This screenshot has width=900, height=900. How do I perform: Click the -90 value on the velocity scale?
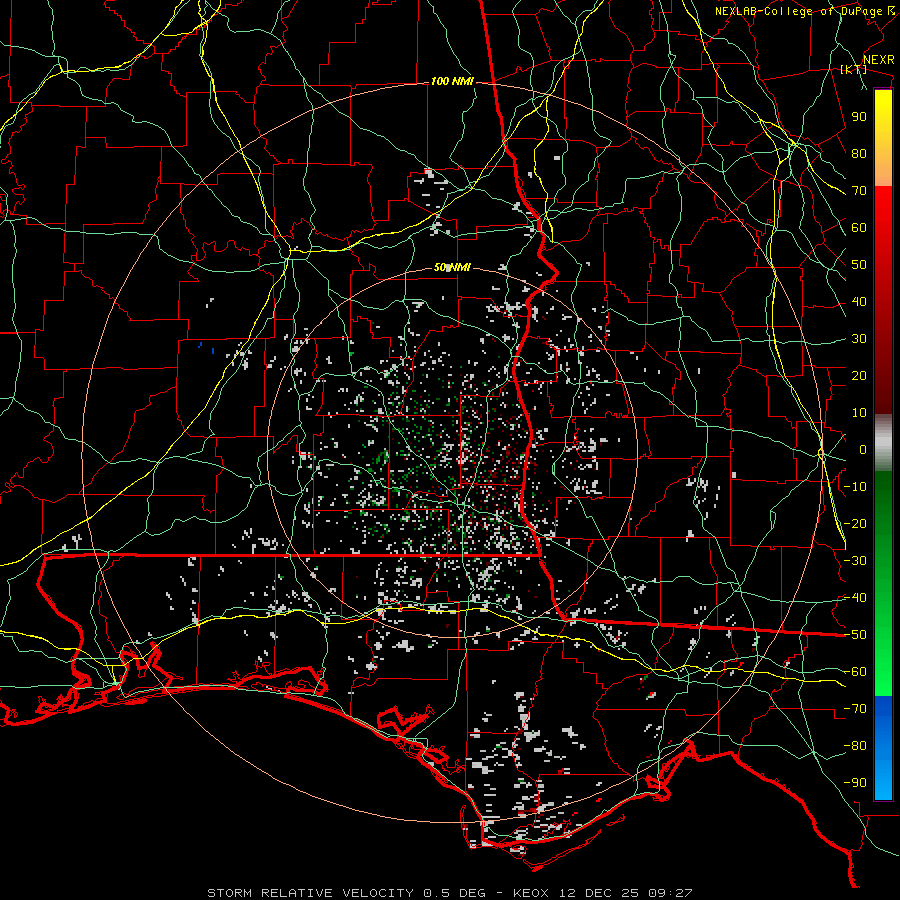point(855,783)
